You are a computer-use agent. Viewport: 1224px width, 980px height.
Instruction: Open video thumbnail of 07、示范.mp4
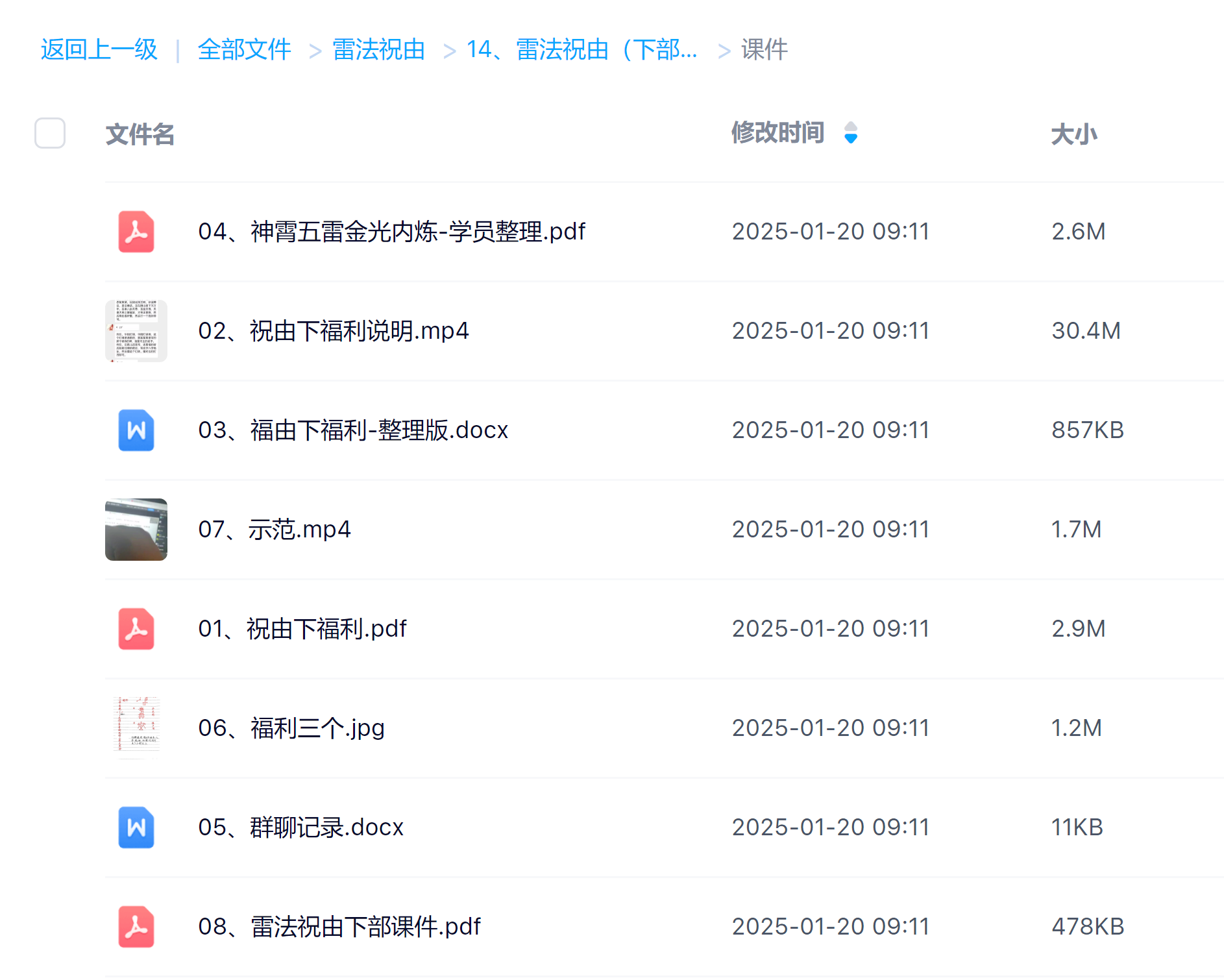click(x=136, y=530)
